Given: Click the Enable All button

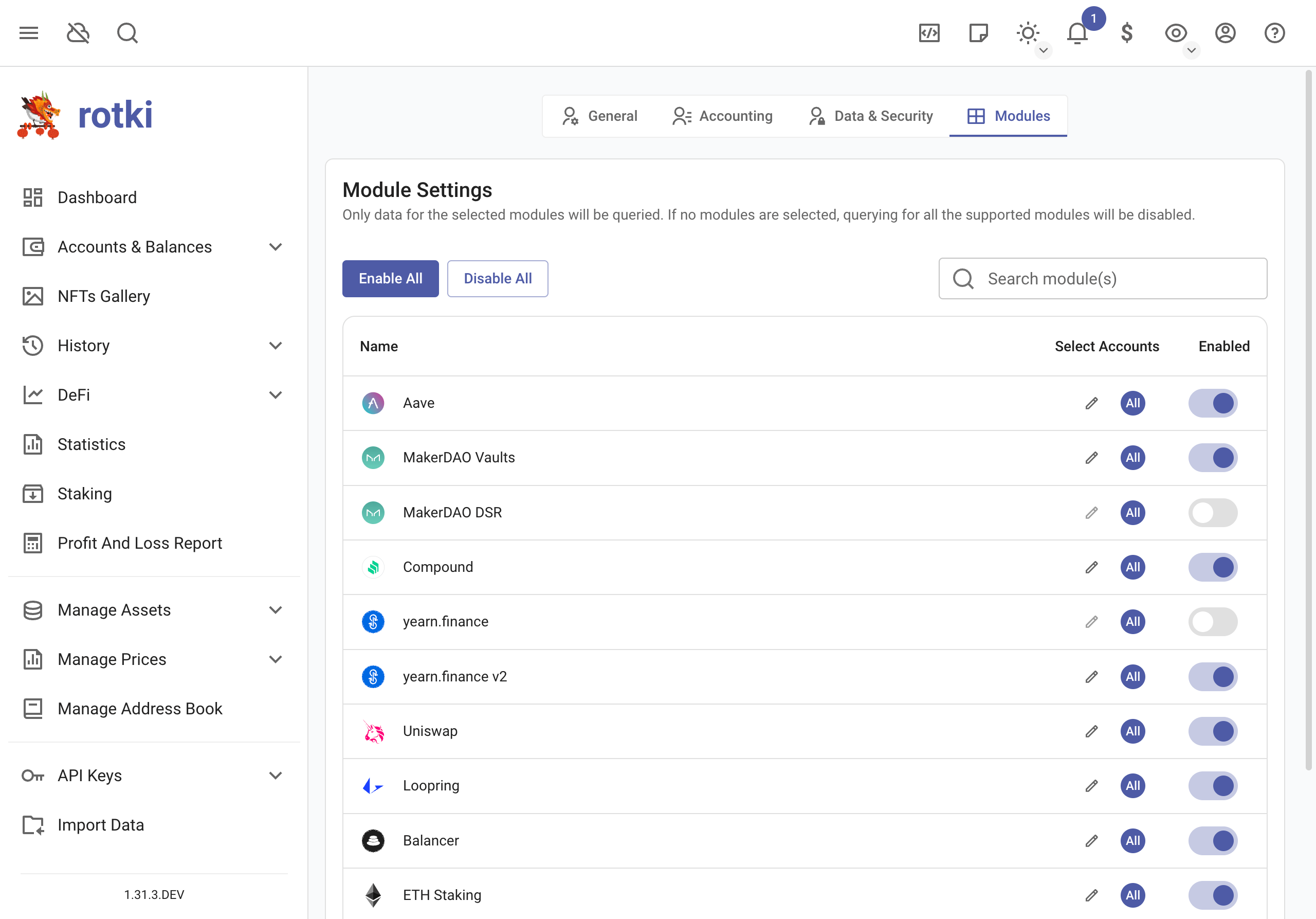Looking at the screenshot, I should [x=390, y=279].
